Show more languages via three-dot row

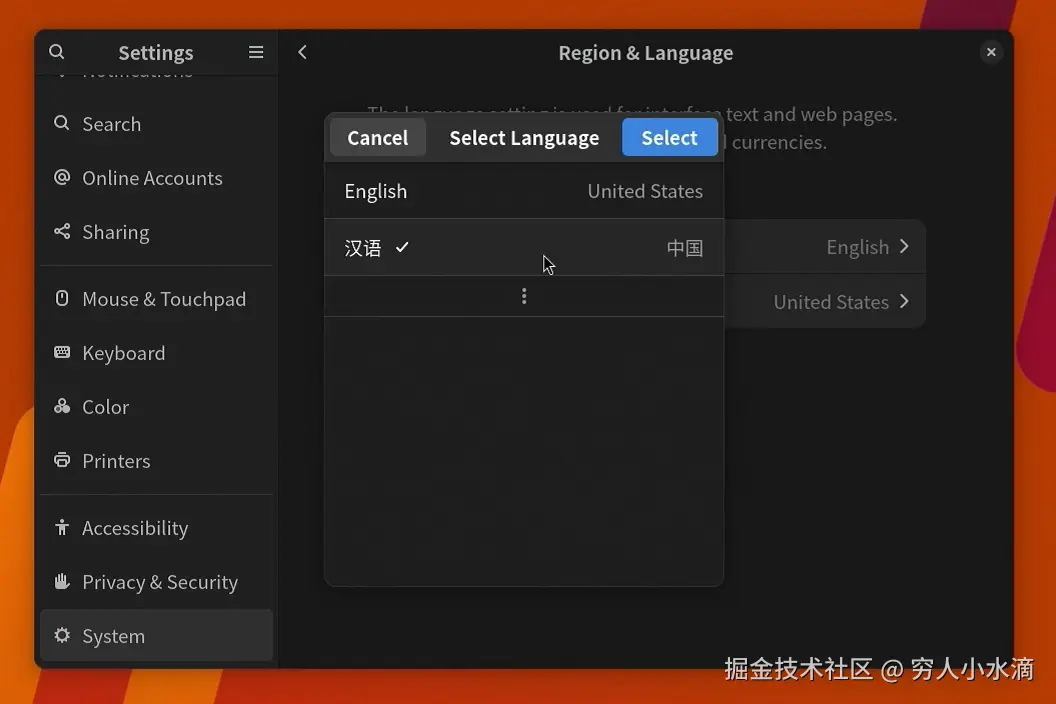tap(524, 296)
